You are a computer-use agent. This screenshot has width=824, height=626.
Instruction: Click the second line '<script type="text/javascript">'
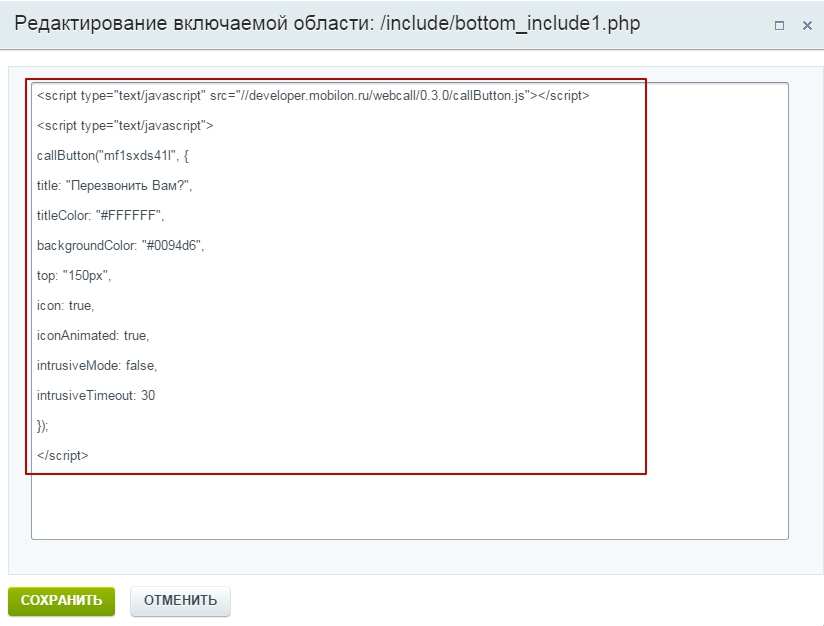125,126
